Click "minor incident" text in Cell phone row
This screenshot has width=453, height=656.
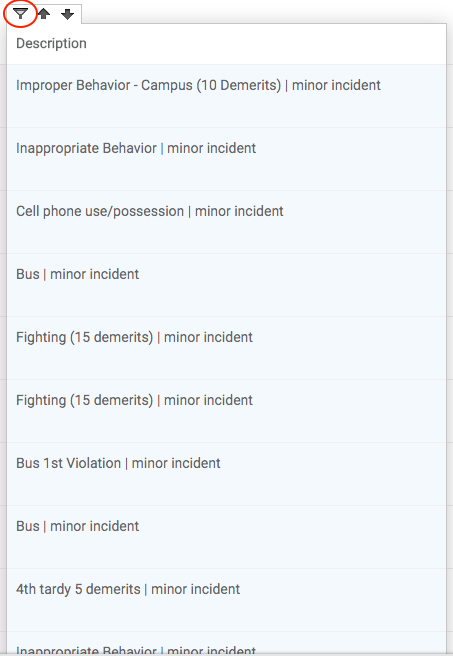(239, 211)
